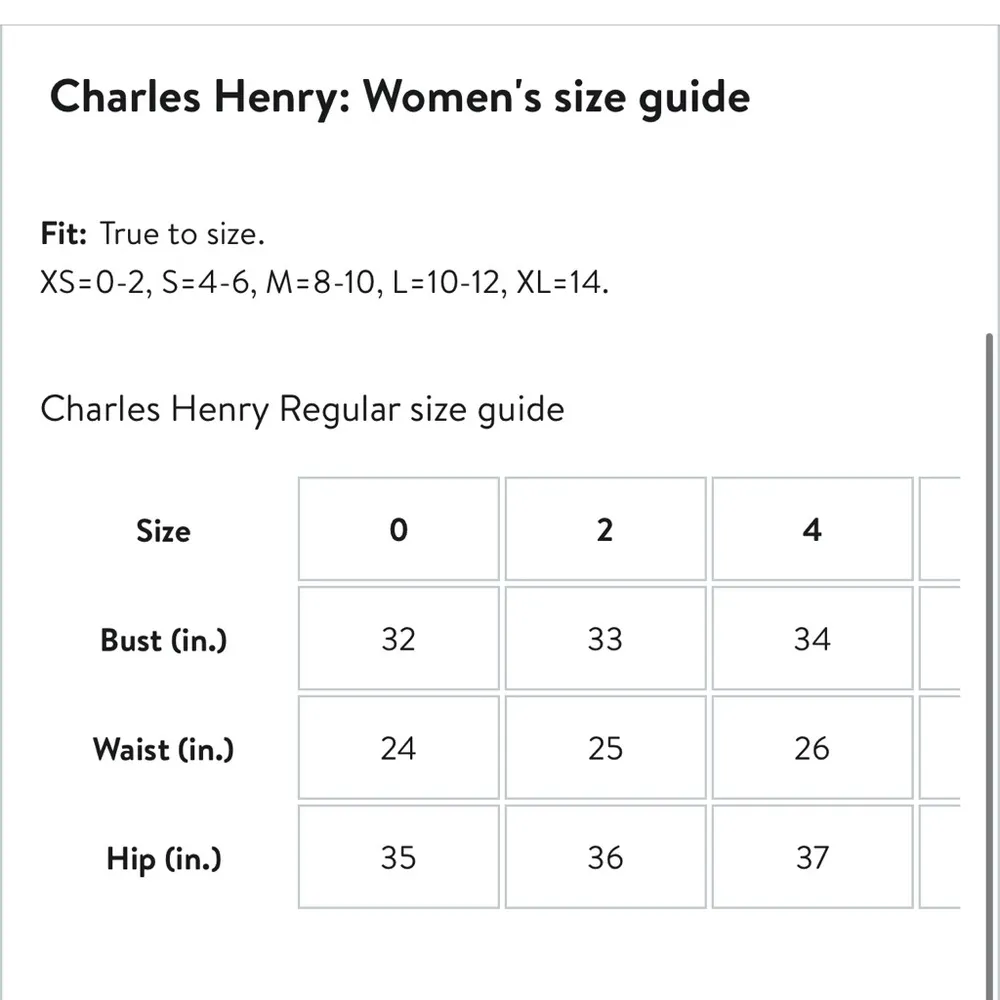
Task: Select the 'Fit: True to size' text
Action: coord(152,234)
